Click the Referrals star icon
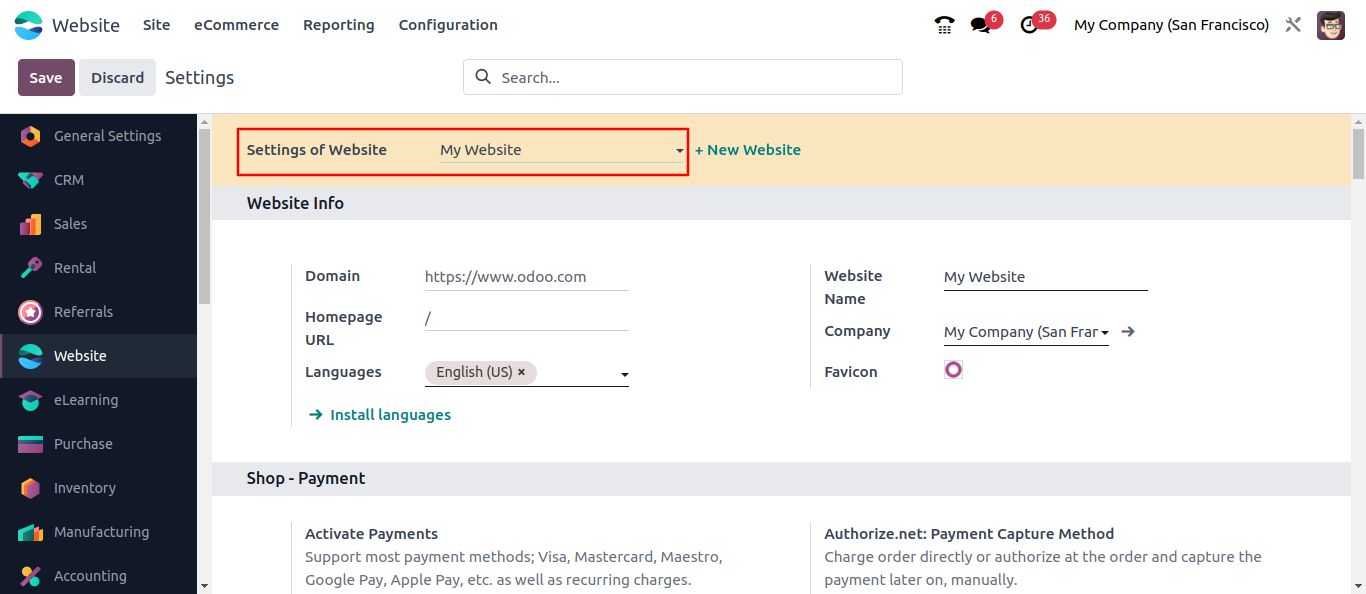The image size is (1366, 594). click(30, 312)
